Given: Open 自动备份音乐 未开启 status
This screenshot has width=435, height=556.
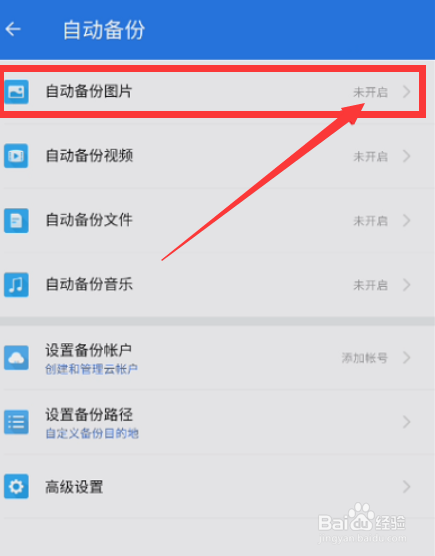Looking at the screenshot, I should tap(370, 285).
